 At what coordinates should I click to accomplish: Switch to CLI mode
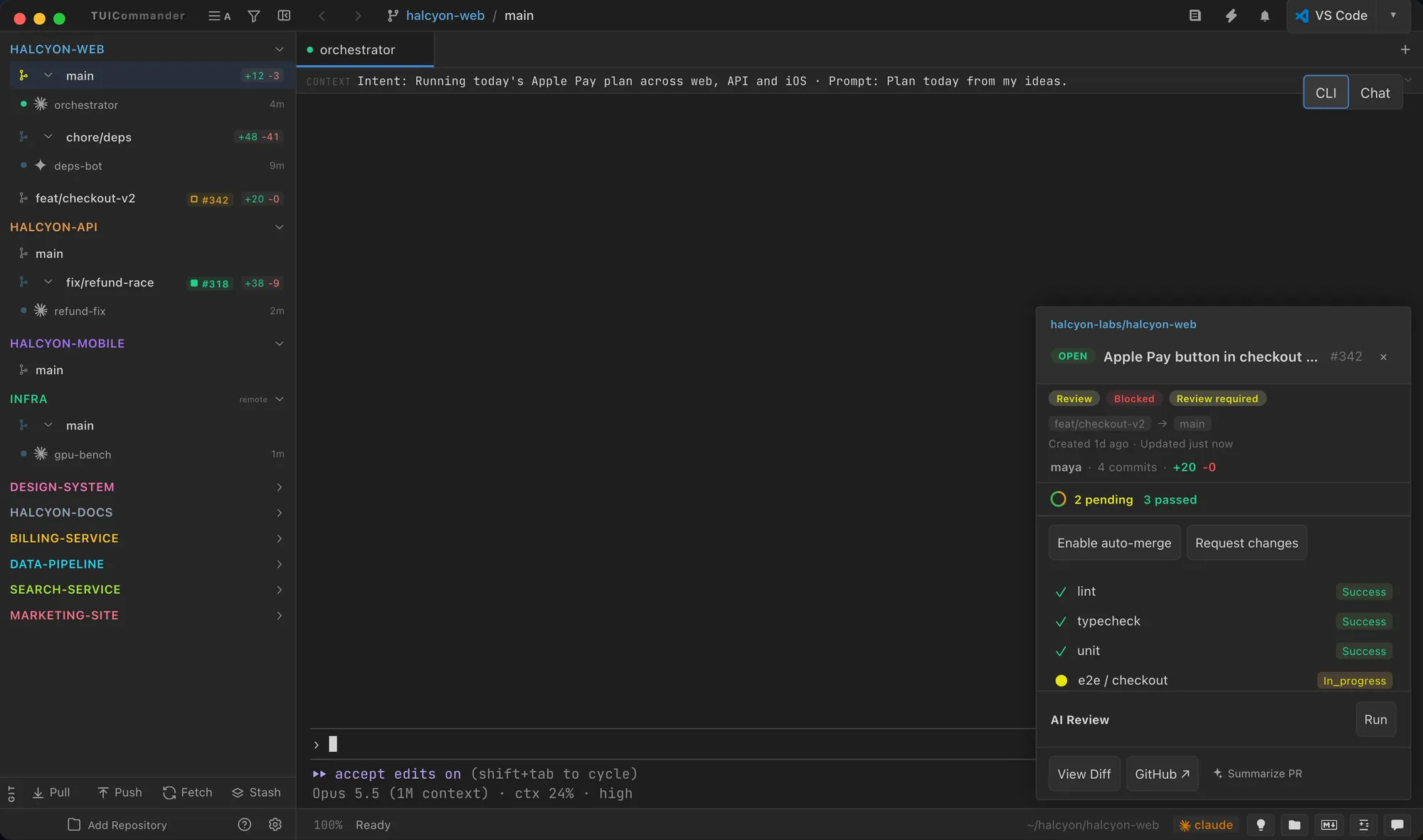click(1326, 92)
